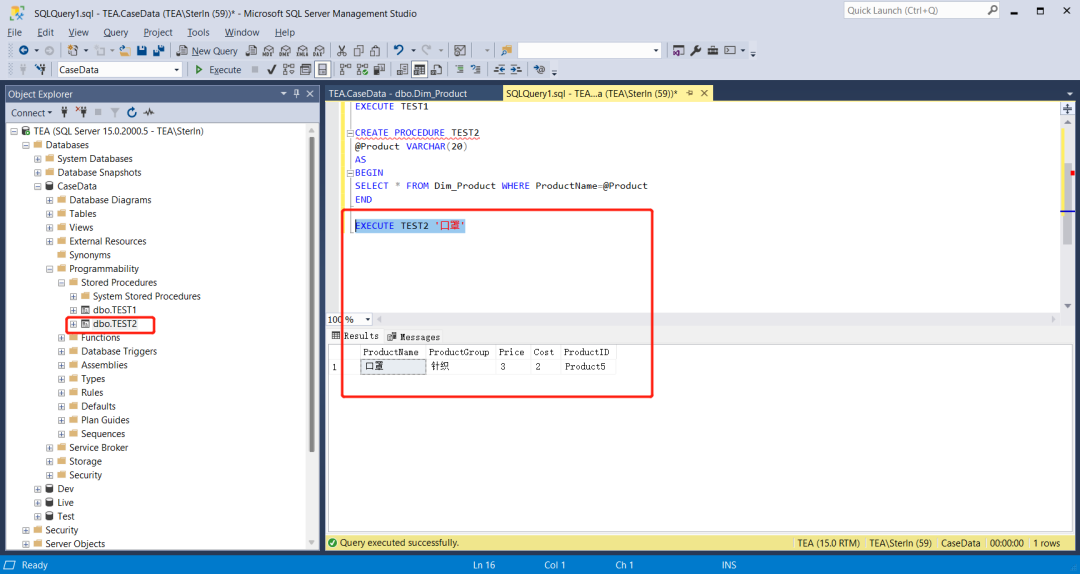The image size is (1080, 574).
Task: Toggle auto-hide pin on Object Explorer
Action: coord(296,94)
